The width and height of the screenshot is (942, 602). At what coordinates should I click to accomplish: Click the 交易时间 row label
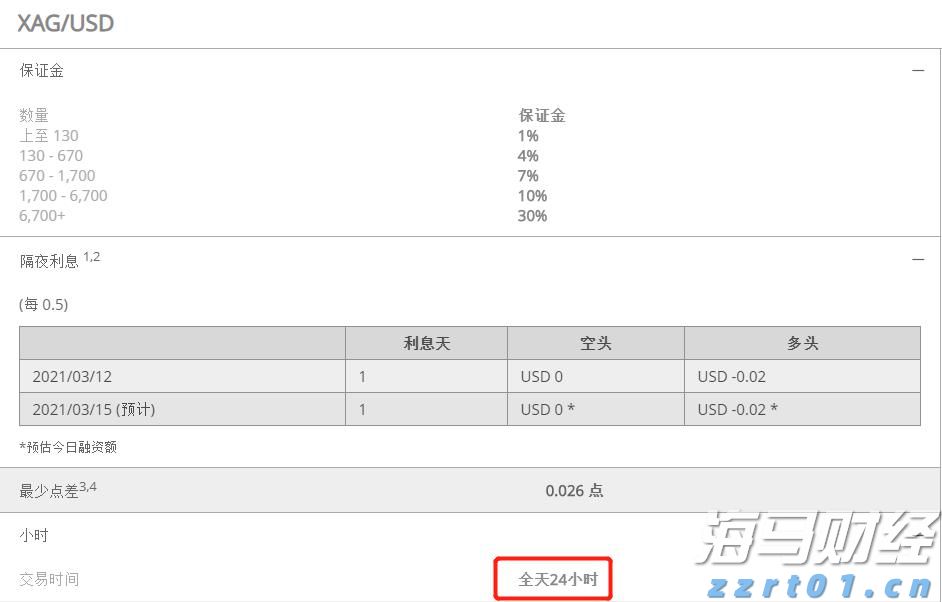point(49,579)
